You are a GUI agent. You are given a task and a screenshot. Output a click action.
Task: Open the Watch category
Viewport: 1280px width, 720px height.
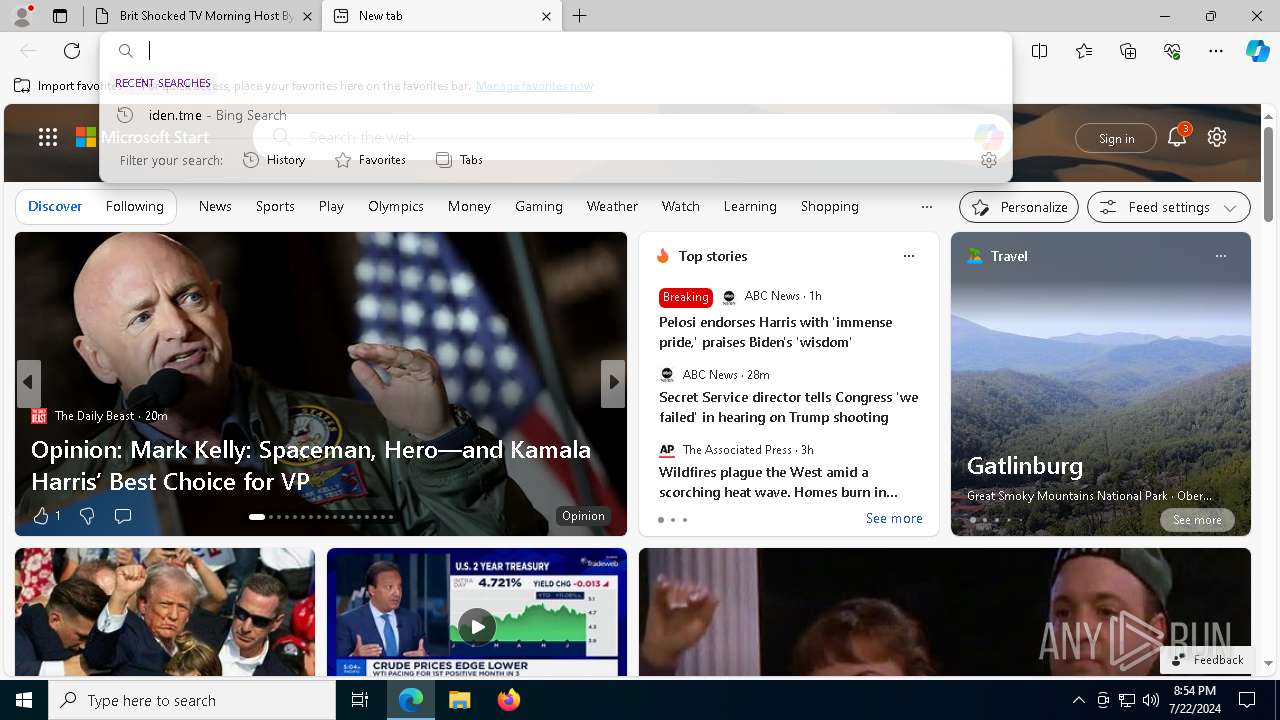pos(681,206)
